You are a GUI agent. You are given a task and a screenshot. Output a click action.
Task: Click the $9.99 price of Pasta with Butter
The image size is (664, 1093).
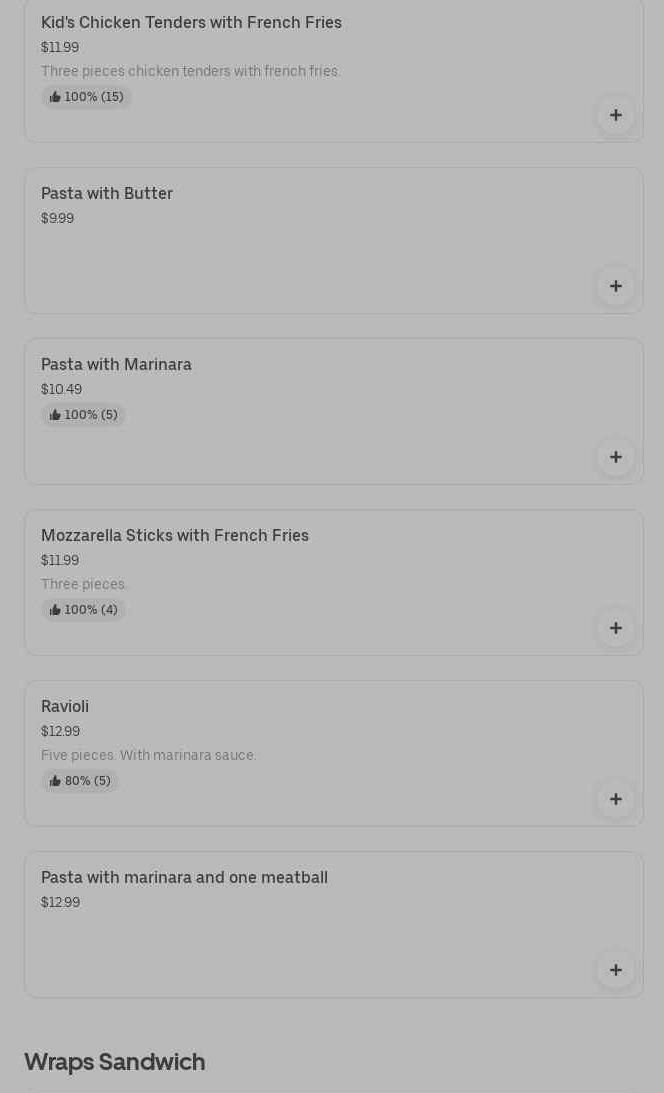[57, 218]
